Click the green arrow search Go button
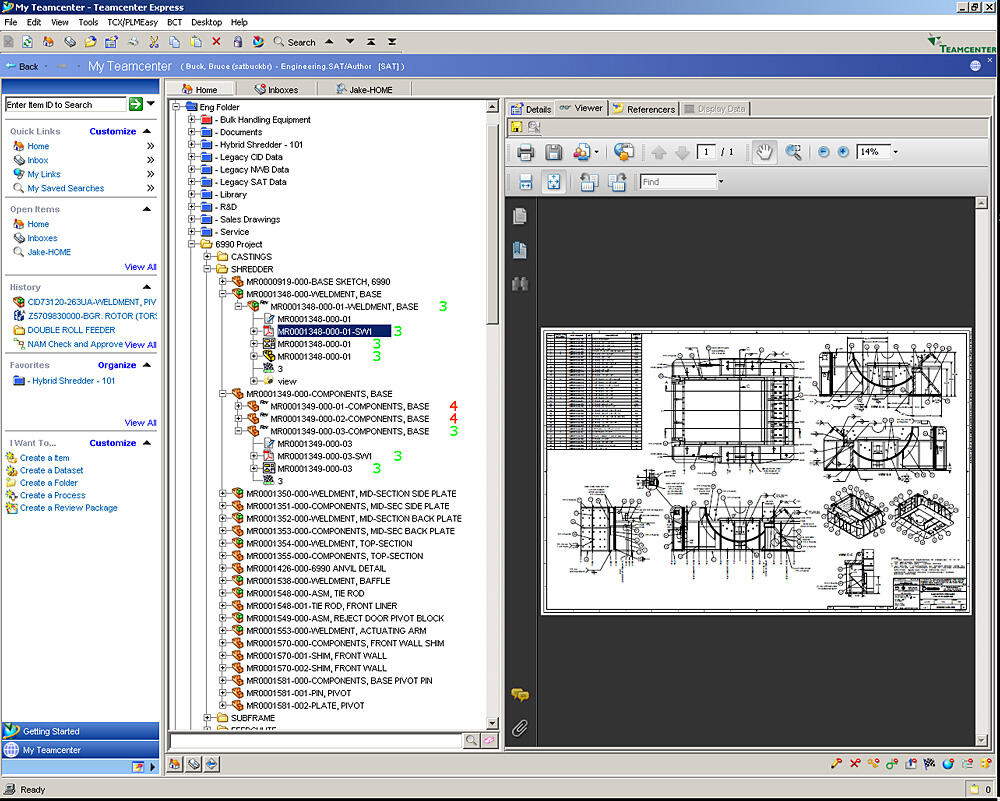The image size is (1000, 801). (136, 104)
